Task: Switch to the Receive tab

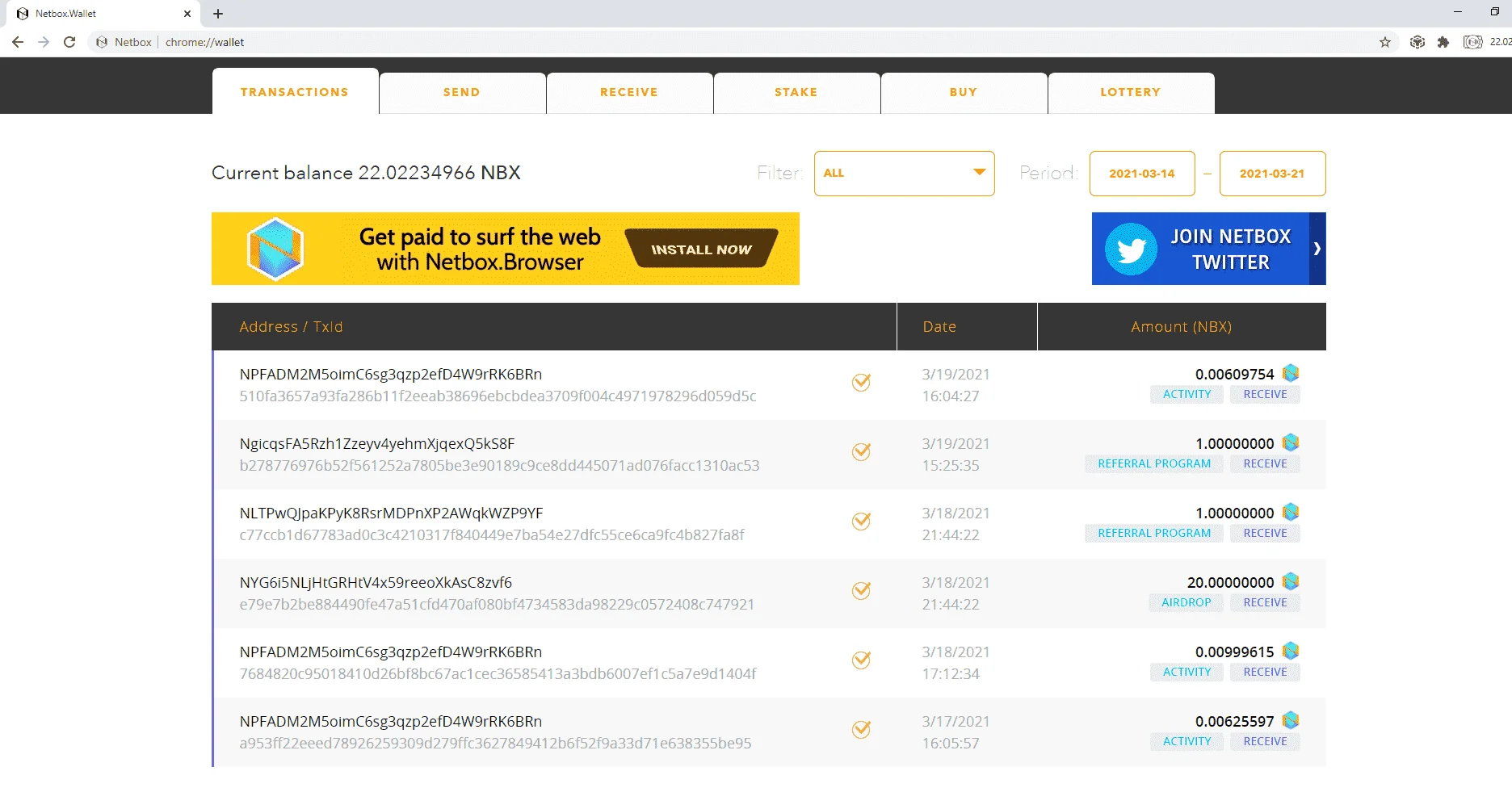Action: 629,93
